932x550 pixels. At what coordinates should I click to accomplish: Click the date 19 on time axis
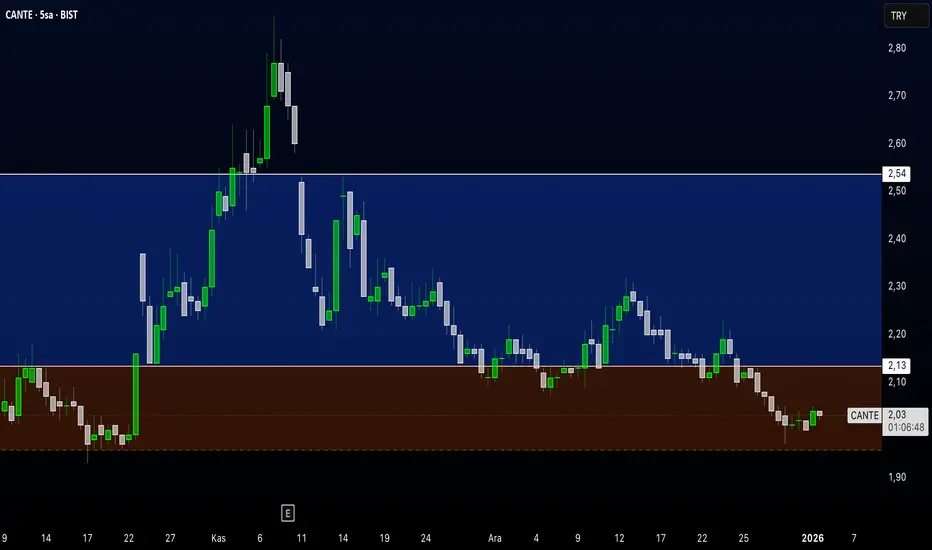[385, 538]
